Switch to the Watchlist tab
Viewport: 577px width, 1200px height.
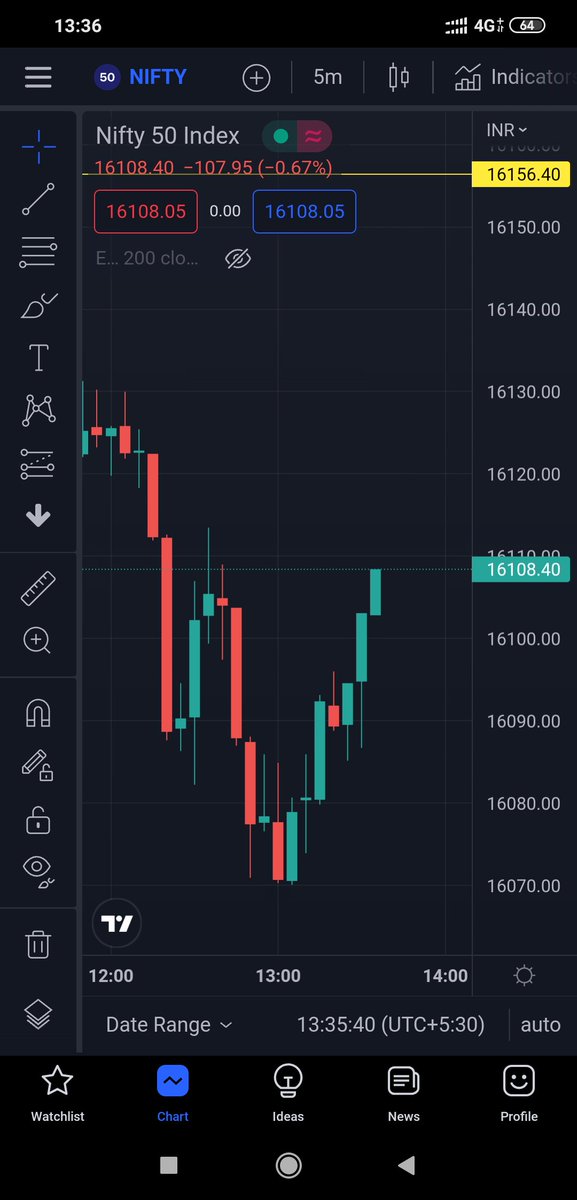[x=58, y=1093]
